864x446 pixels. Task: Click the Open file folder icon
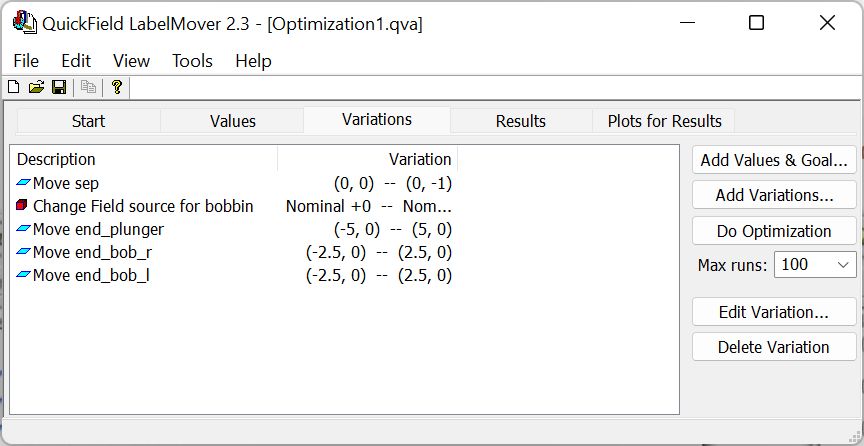[x=36, y=88]
